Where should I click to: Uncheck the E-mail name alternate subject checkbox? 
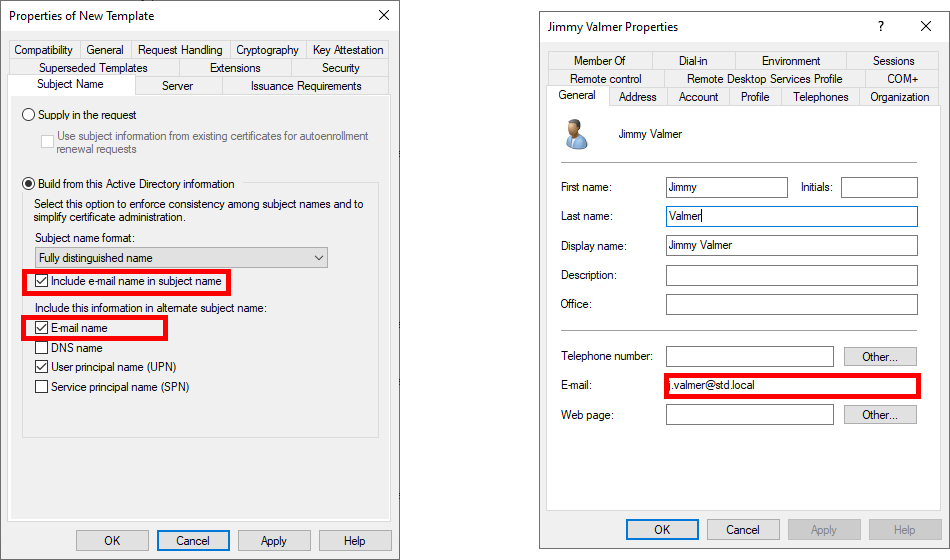pos(41,328)
